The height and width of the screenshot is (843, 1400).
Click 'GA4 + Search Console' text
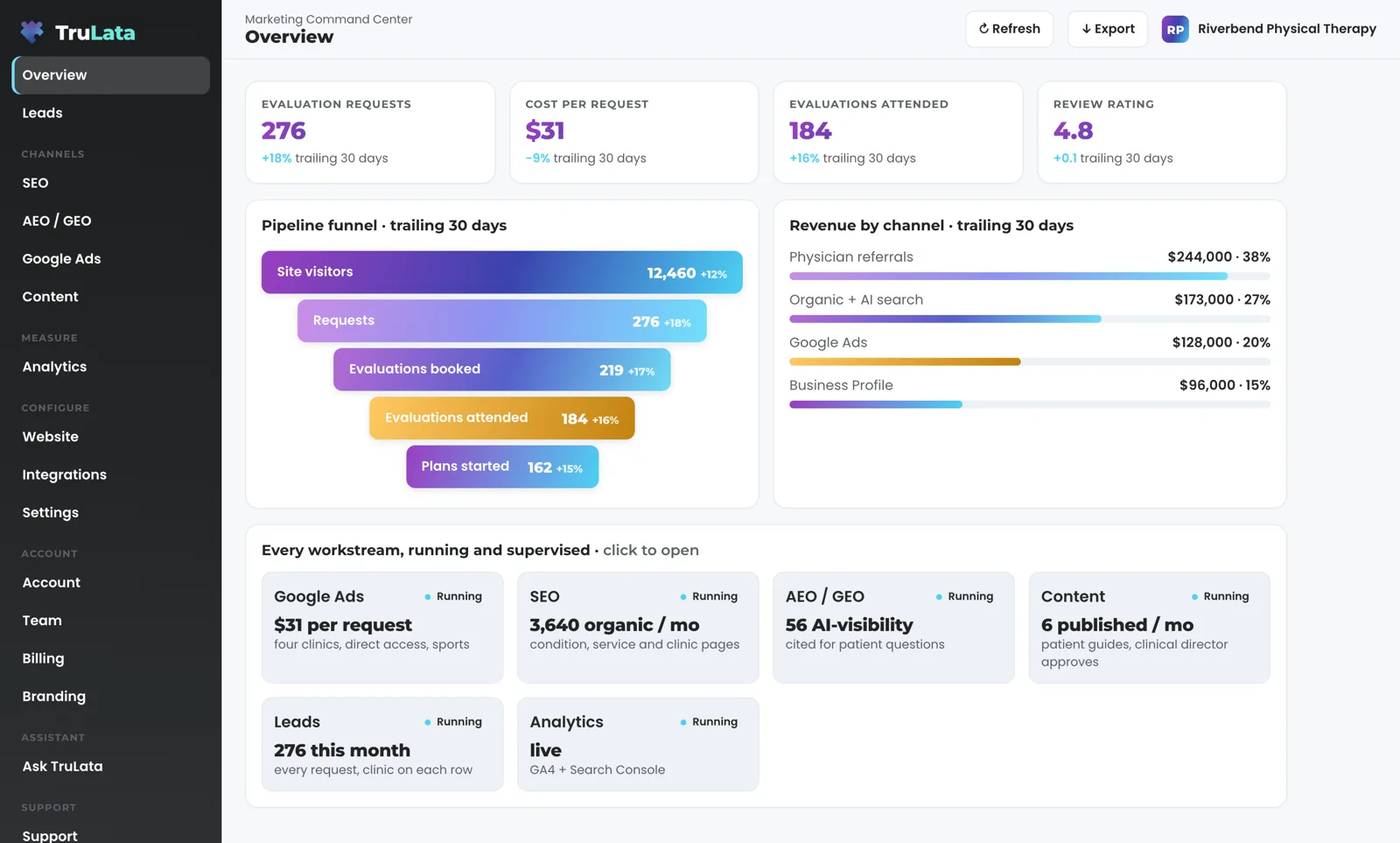(x=598, y=770)
